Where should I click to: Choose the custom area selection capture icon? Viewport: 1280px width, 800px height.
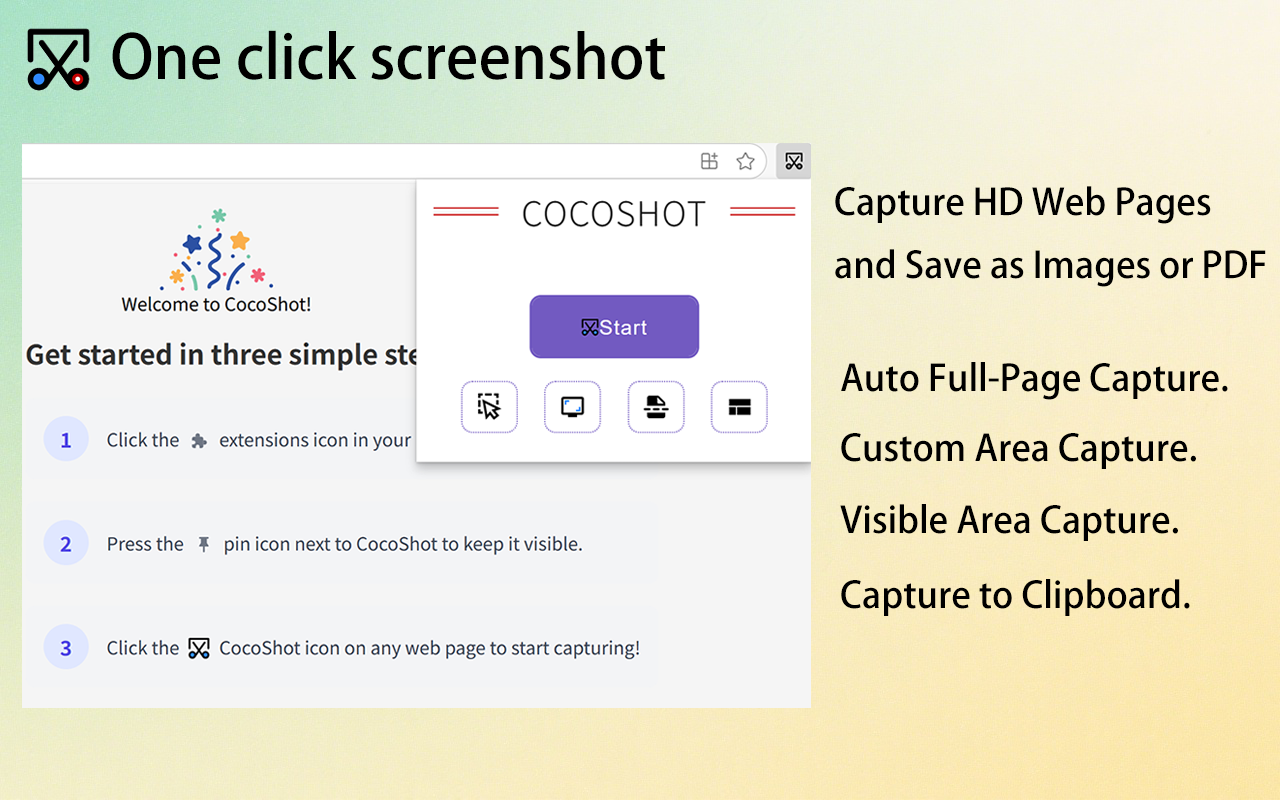(x=489, y=407)
